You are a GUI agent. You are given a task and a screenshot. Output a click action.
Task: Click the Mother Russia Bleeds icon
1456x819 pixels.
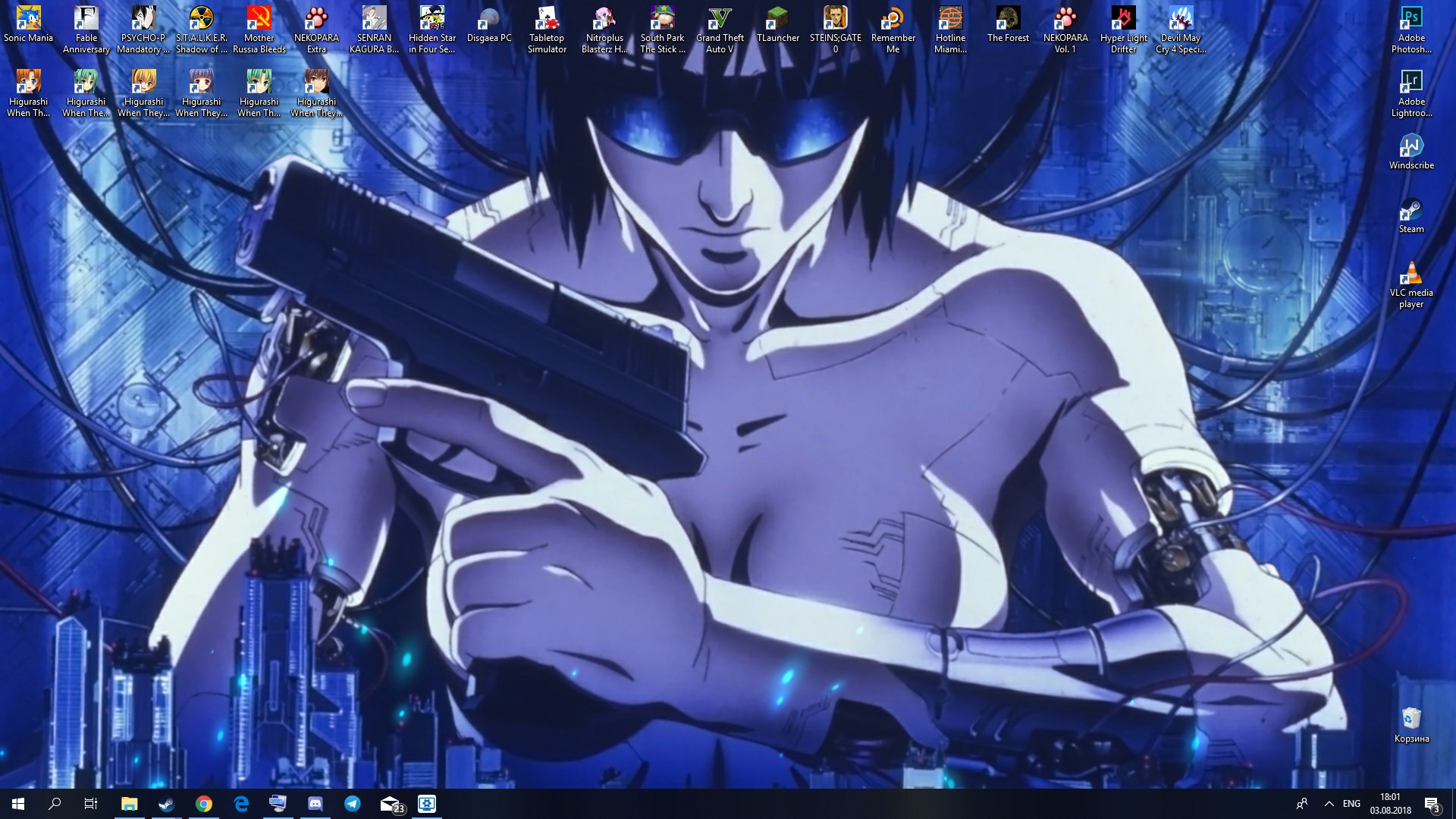259,30
